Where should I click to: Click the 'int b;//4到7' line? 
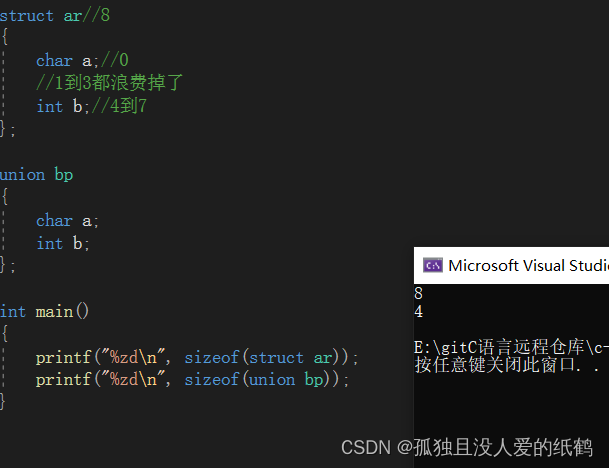click(x=92, y=106)
